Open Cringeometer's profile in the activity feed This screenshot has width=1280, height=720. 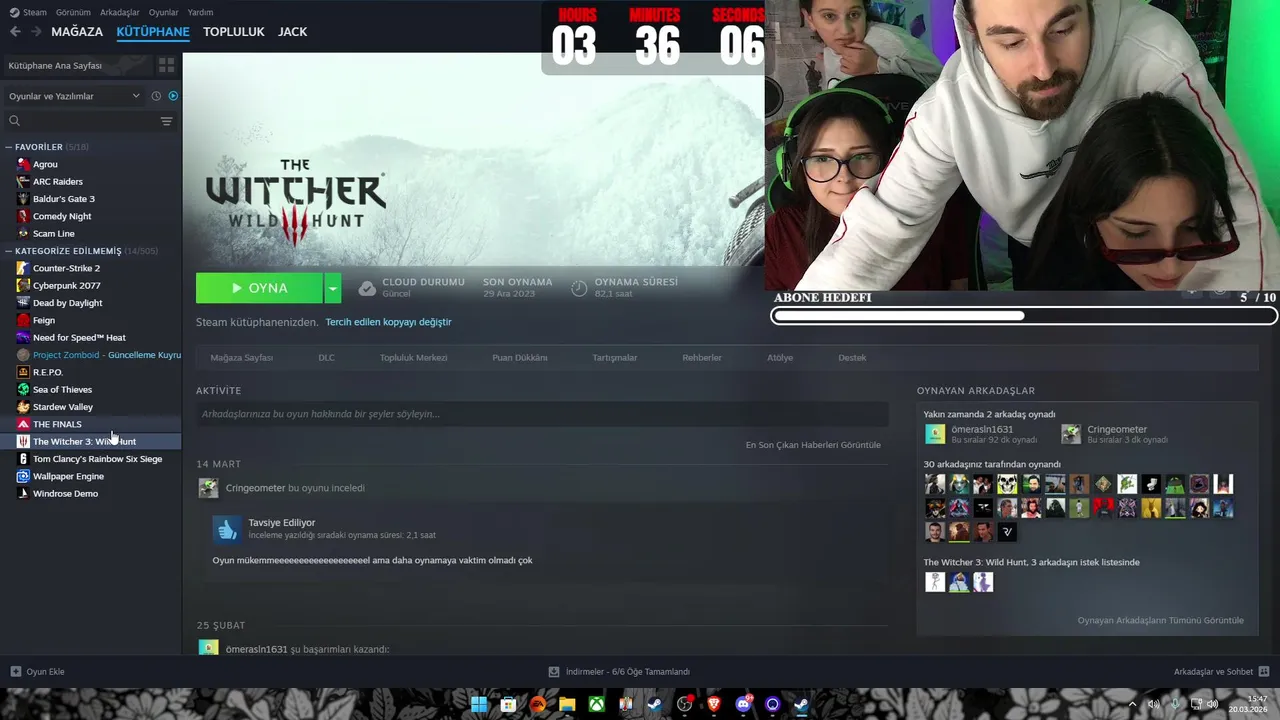click(x=255, y=488)
